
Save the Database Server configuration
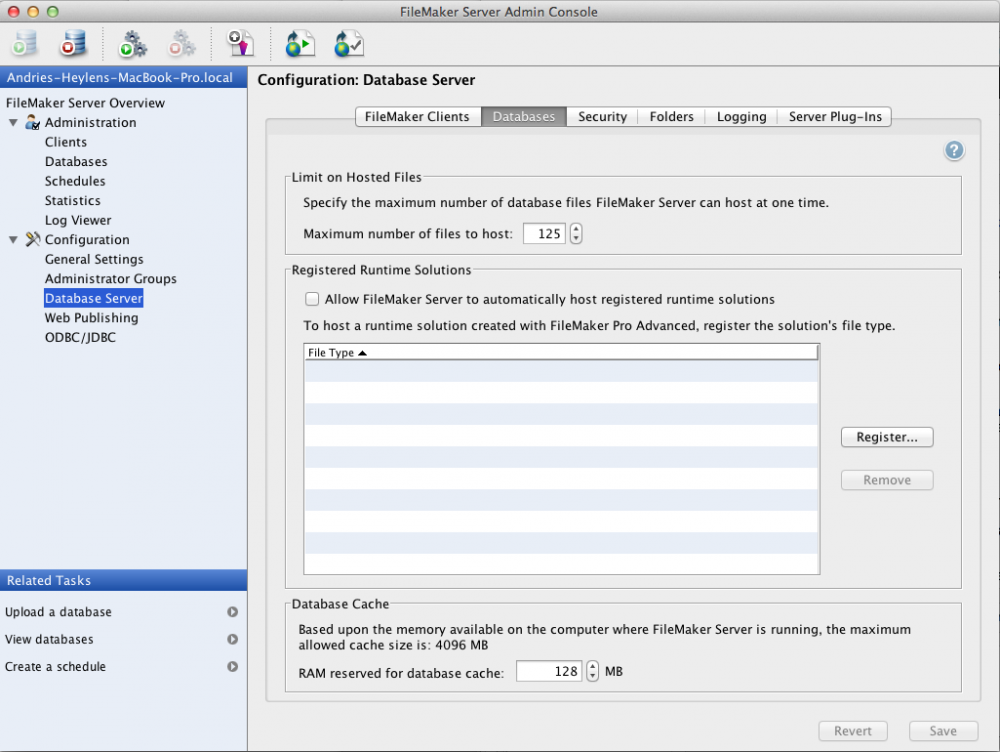pyautogui.click(x=942, y=730)
